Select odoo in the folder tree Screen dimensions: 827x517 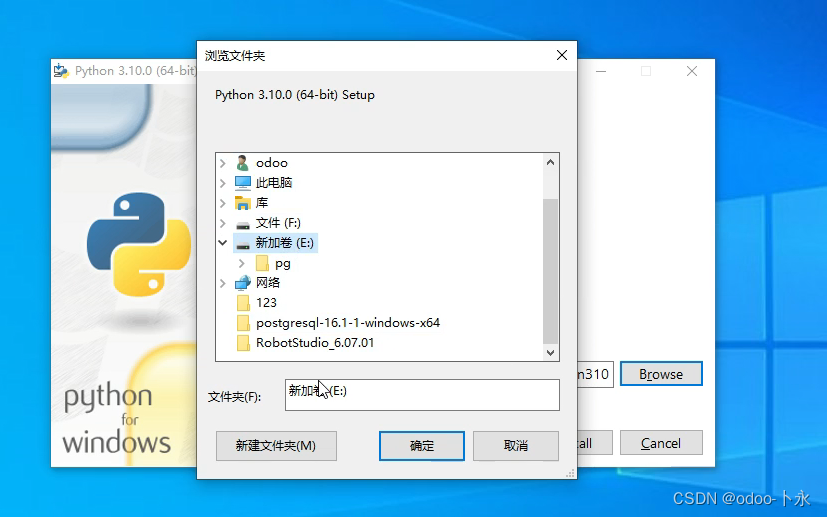(272, 163)
